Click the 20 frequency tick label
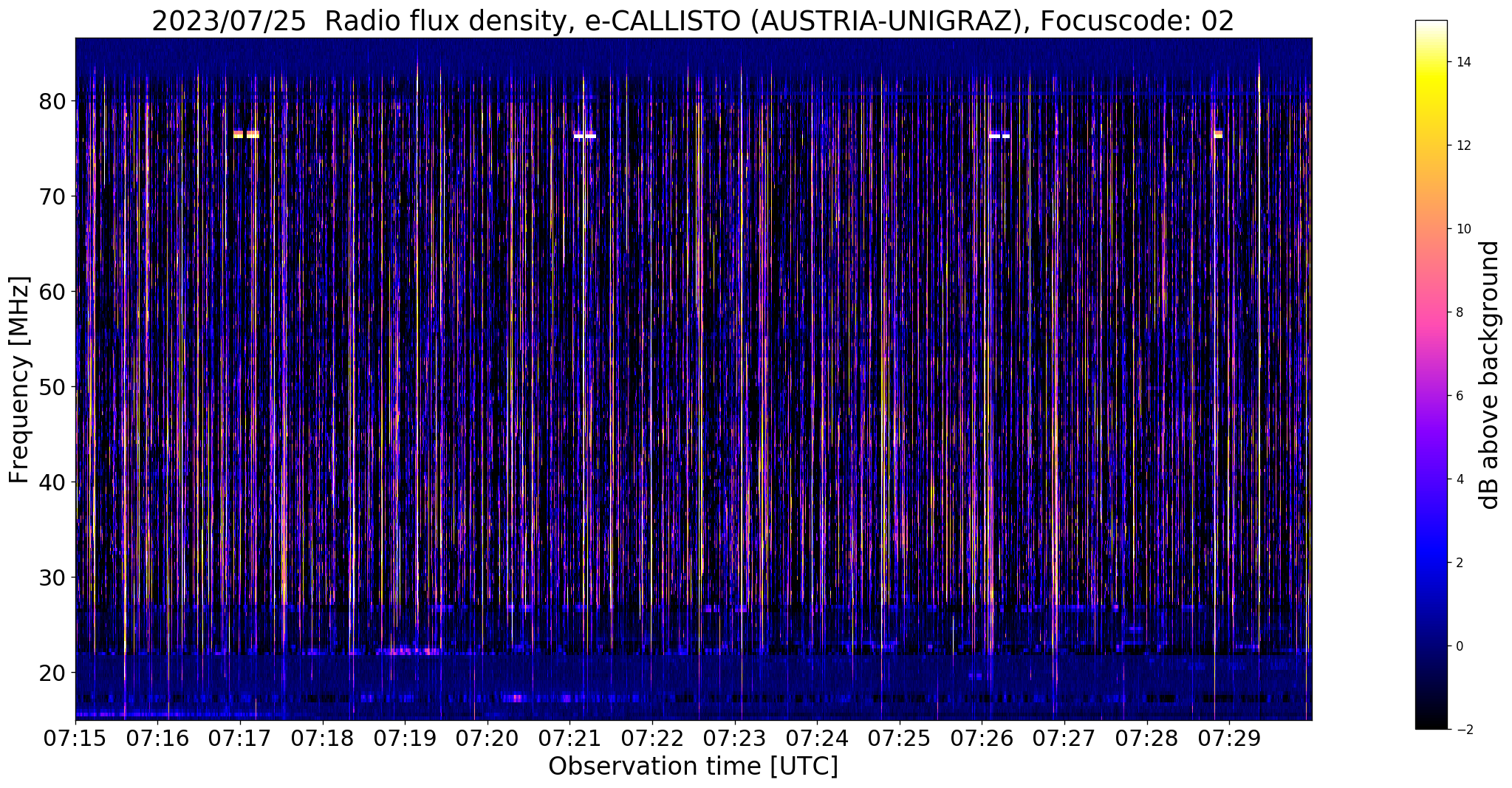 coord(52,673)
